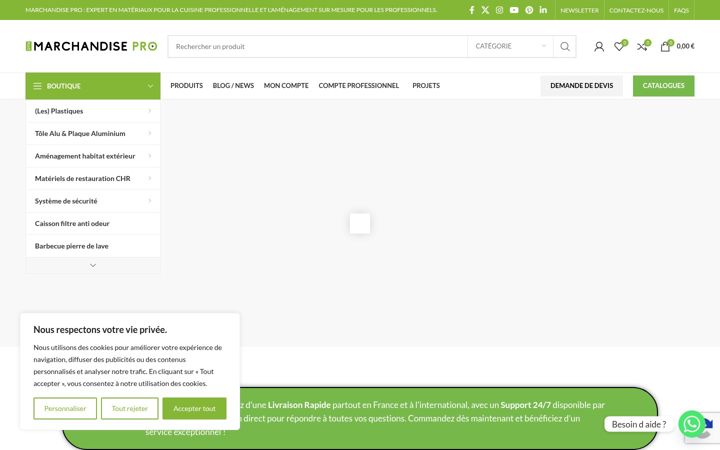
Task: Open the FAQs link
Action: tap(681, 10)
